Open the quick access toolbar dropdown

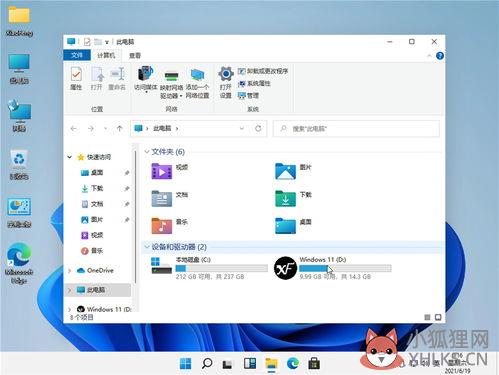pos(107,42)
